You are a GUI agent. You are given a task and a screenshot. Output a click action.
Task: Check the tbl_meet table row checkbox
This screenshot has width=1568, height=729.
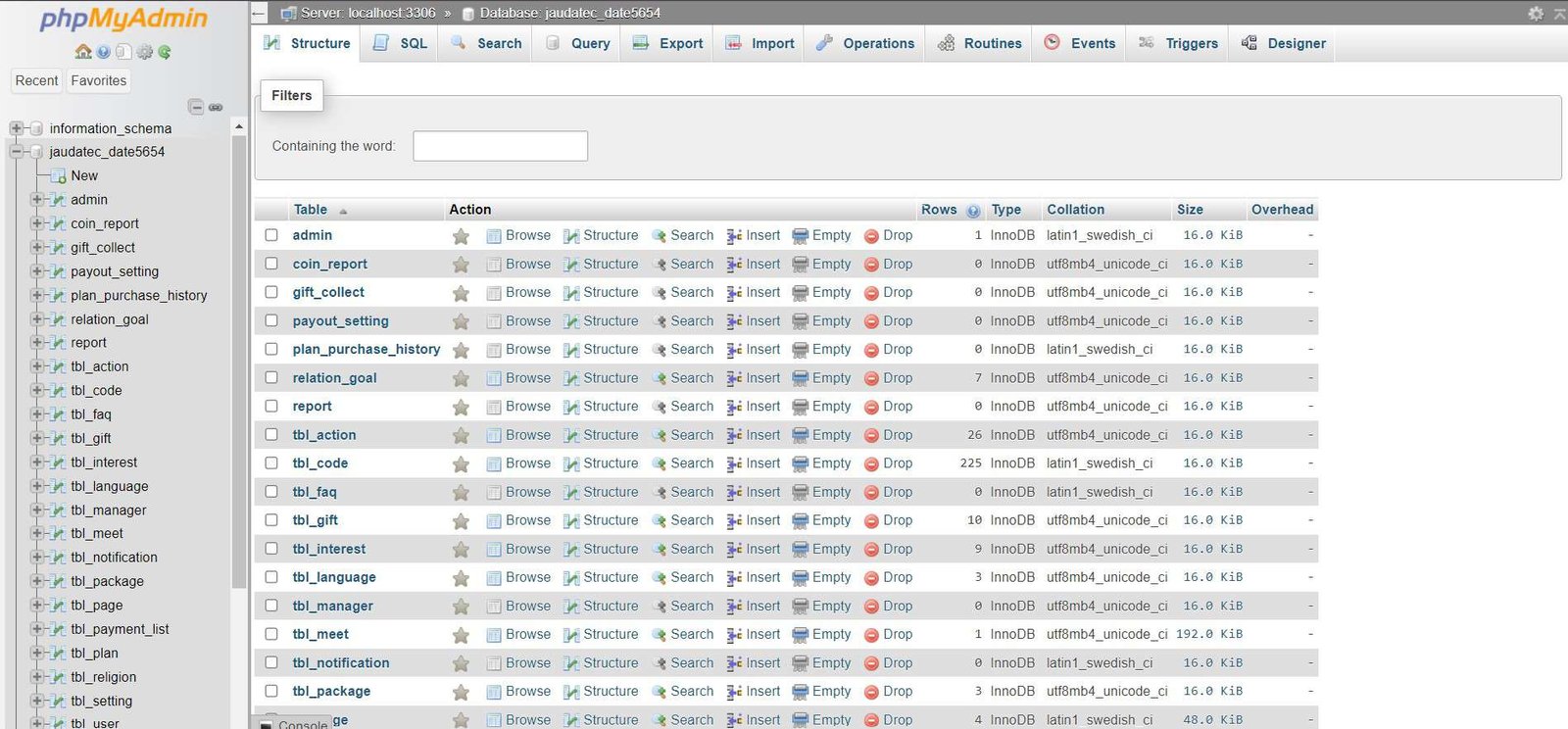(271, 635)
